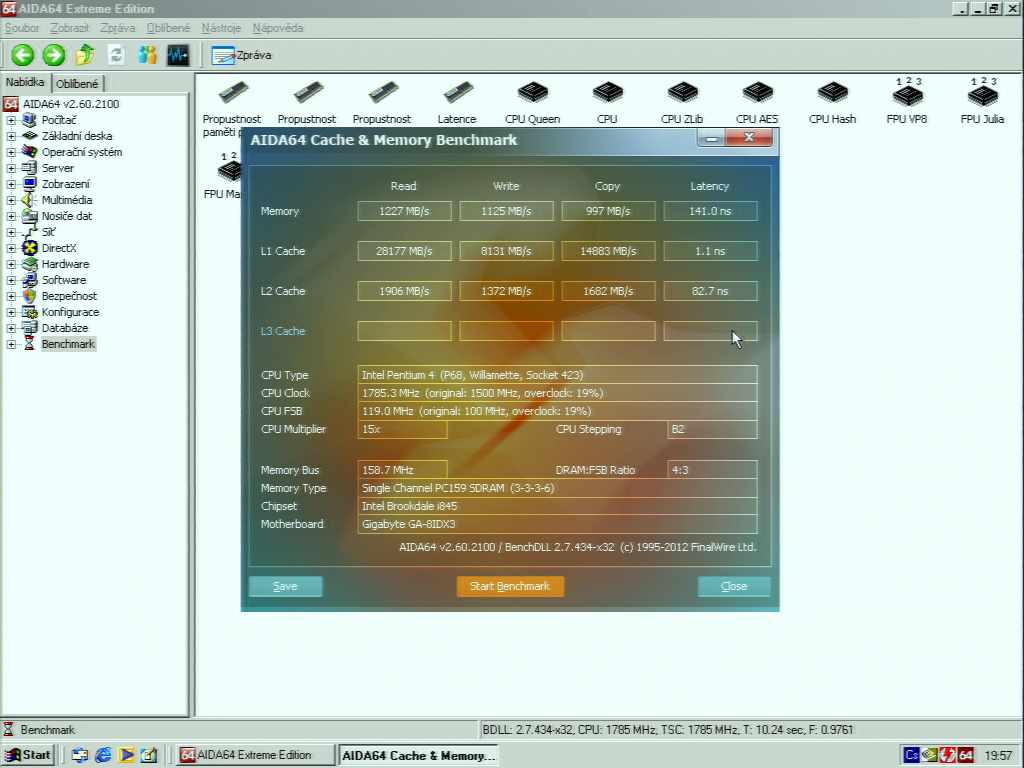Click the graph monitor toolbar icon
Screen dimensions: 1024x768
tap(178, 55)
